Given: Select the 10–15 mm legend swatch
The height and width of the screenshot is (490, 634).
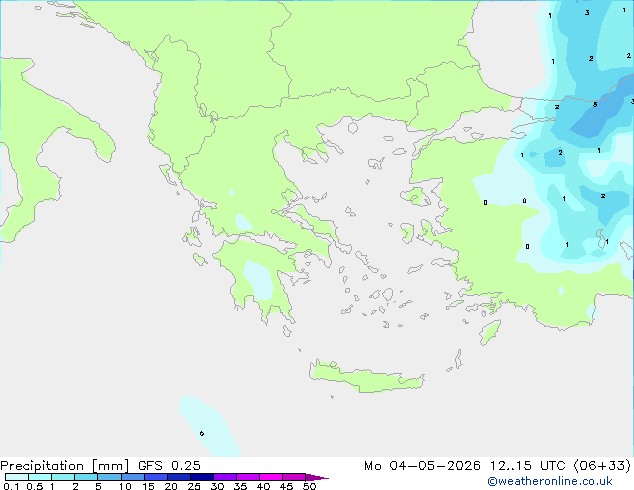Looking at the screenshot, I should 132,477.
